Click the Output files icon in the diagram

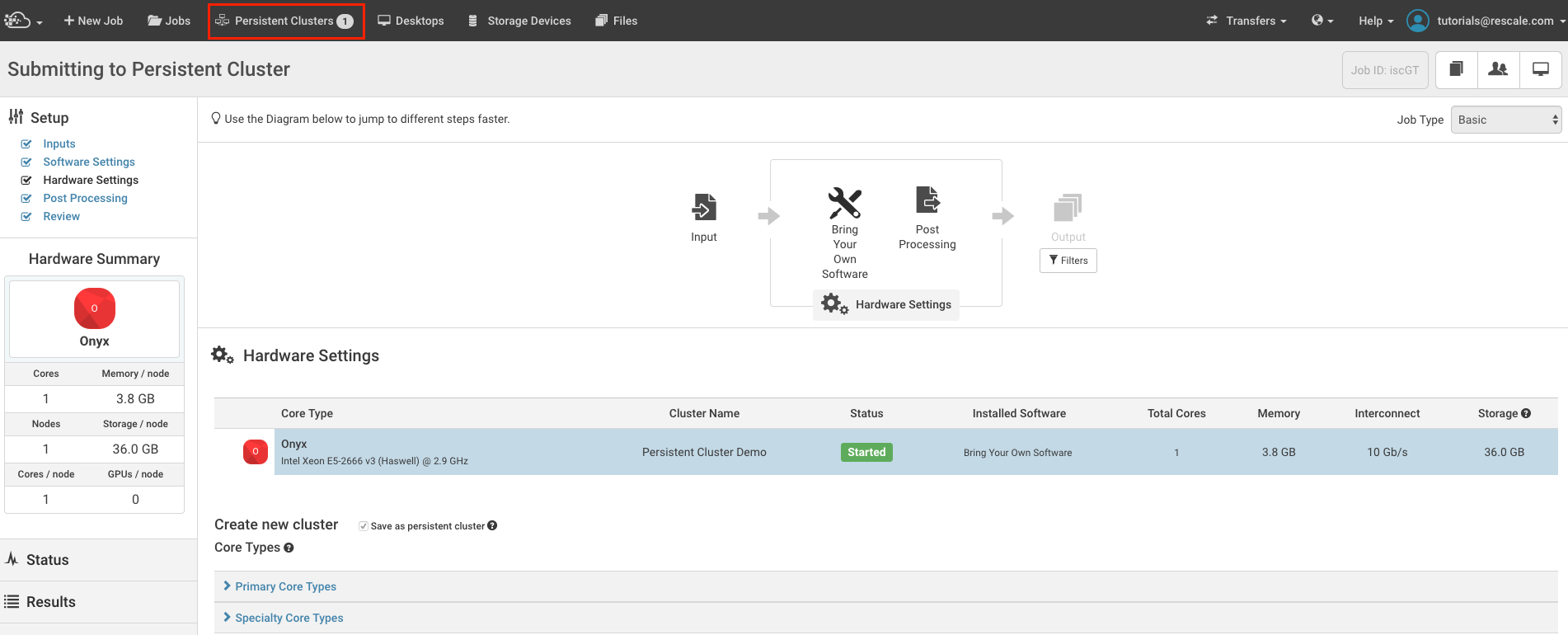1068,207
